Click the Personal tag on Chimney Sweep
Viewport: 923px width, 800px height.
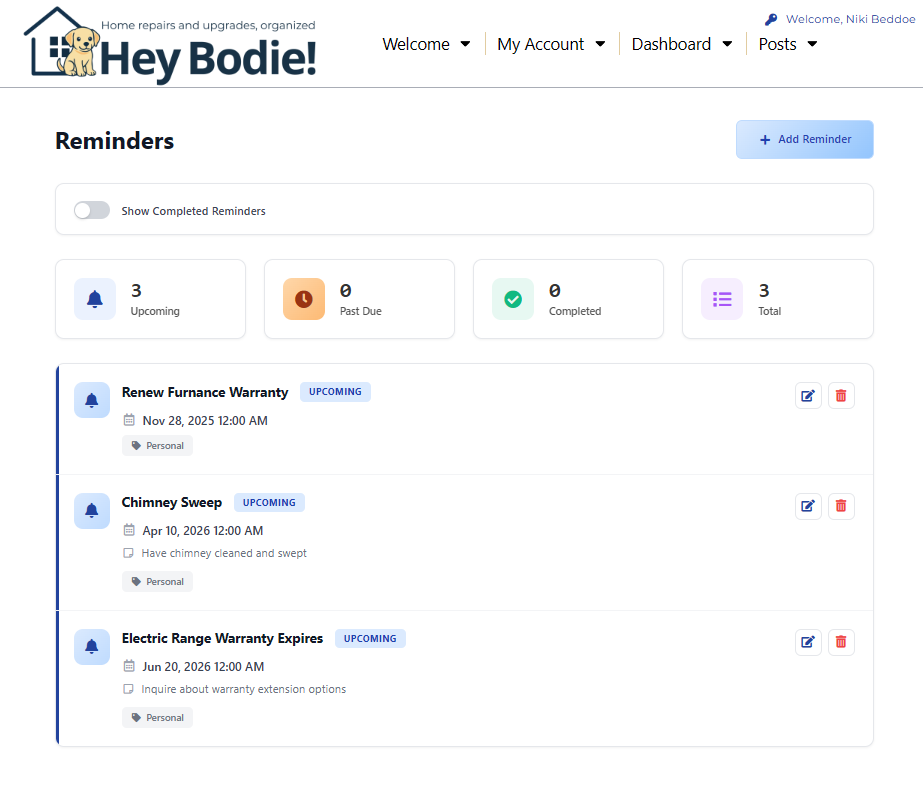tap(157, 581)
